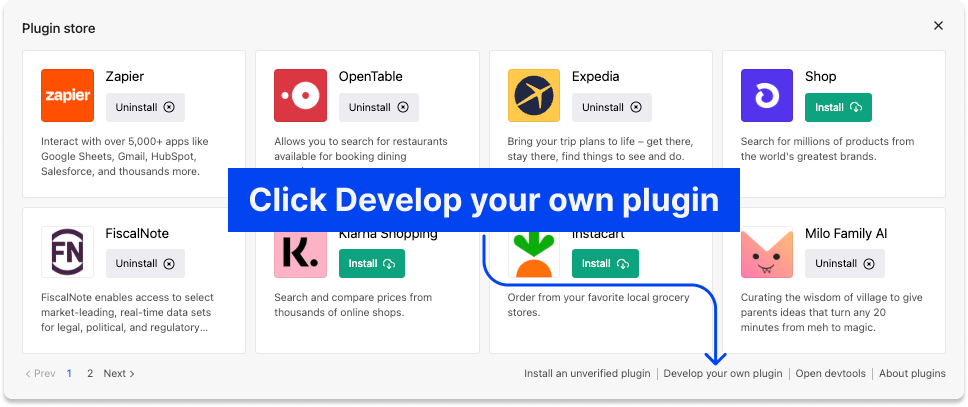Click the Klarna Shopping logo
This screenshot has width=968, height=407.
(x=301, y=256)
